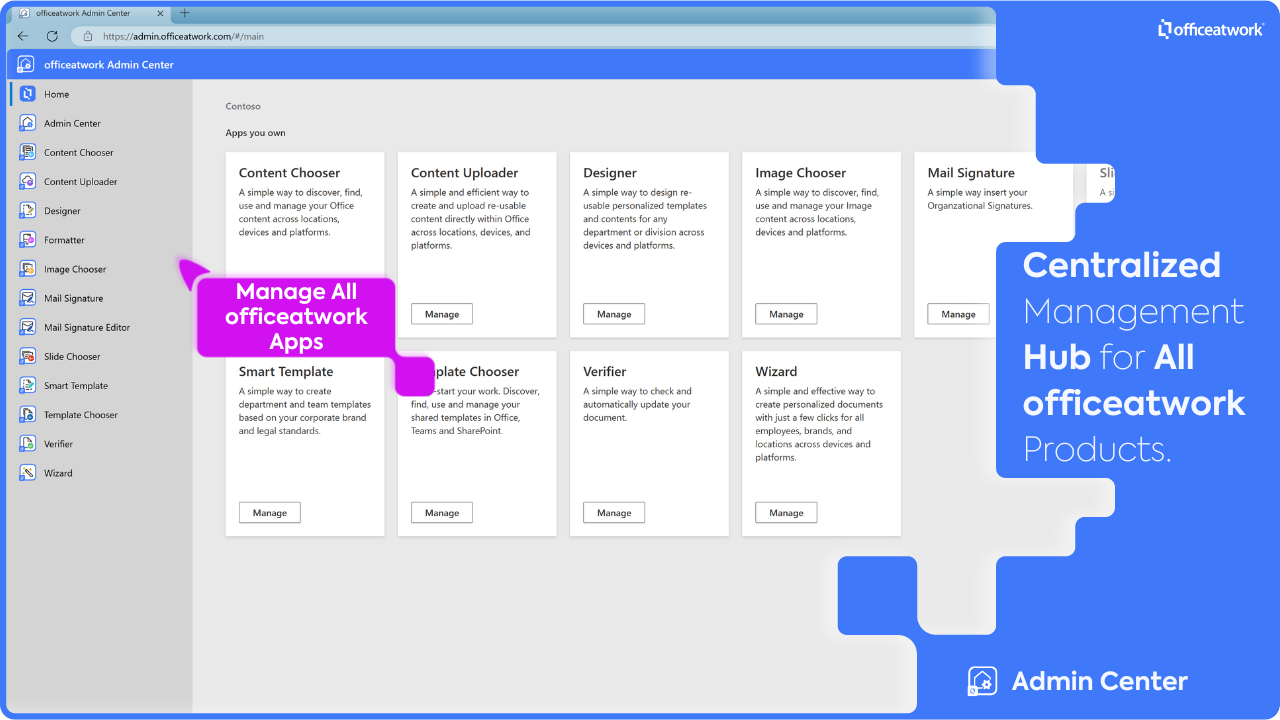Click Manage under Mail Signature card
The width and height of the screenshot is (1280, 720).
click(958, 314)
